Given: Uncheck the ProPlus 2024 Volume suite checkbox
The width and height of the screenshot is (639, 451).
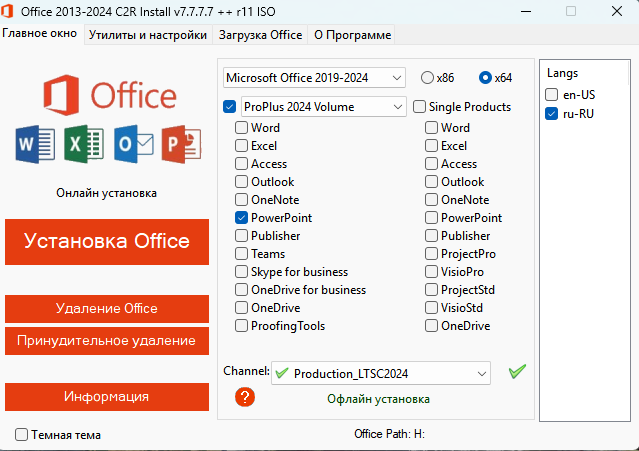Looking at the screenshot, I should pyautogui.click(x=229, y=107).
